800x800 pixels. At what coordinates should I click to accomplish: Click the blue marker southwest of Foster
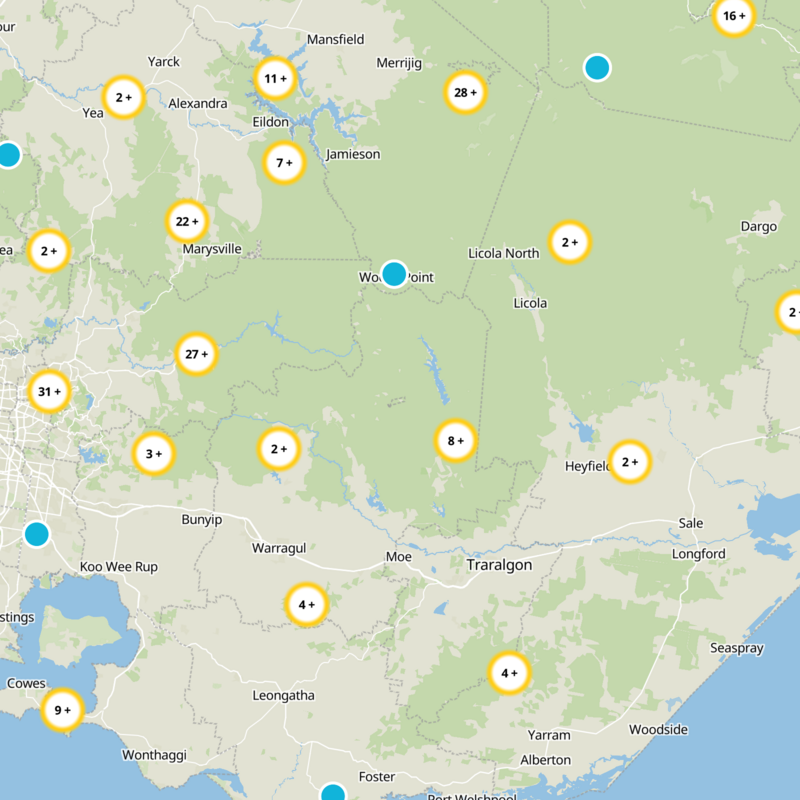pyautogui.click(x=333, y=794)
